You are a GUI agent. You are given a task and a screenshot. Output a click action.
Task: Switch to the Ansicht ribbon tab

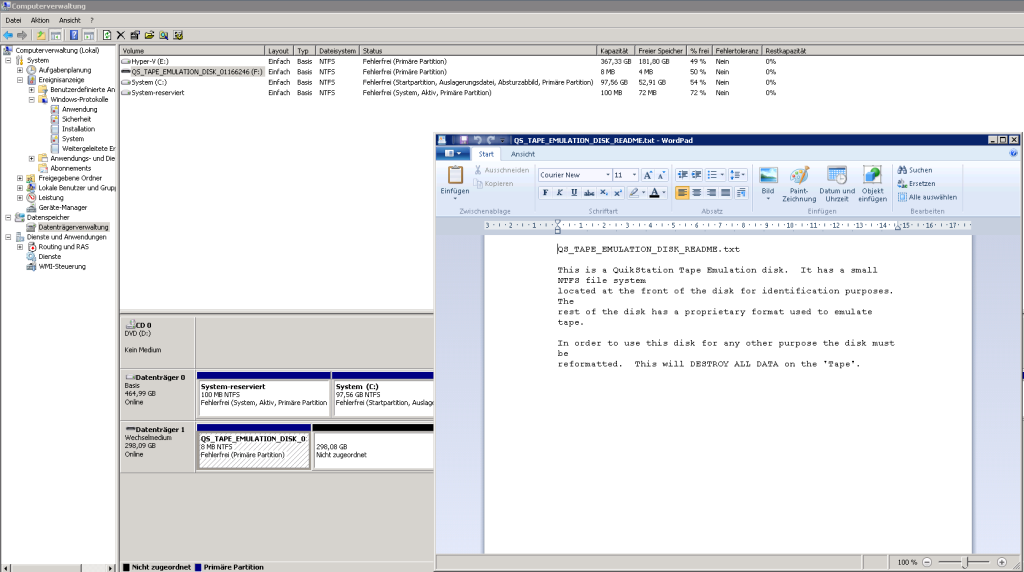(523, 154)
